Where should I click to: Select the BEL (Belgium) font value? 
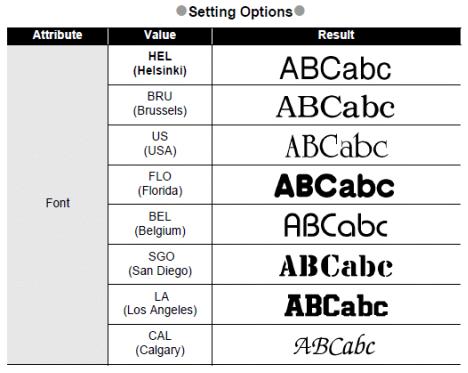click(x=160, y=224)
